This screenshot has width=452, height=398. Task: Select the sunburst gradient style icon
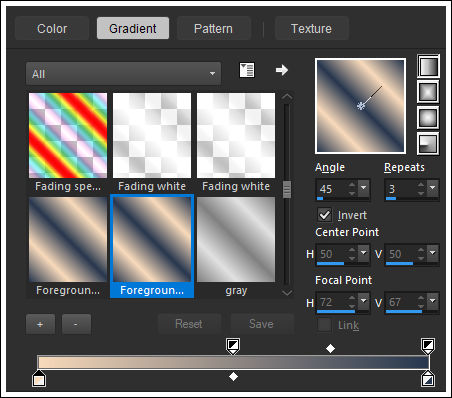(428, 118)
